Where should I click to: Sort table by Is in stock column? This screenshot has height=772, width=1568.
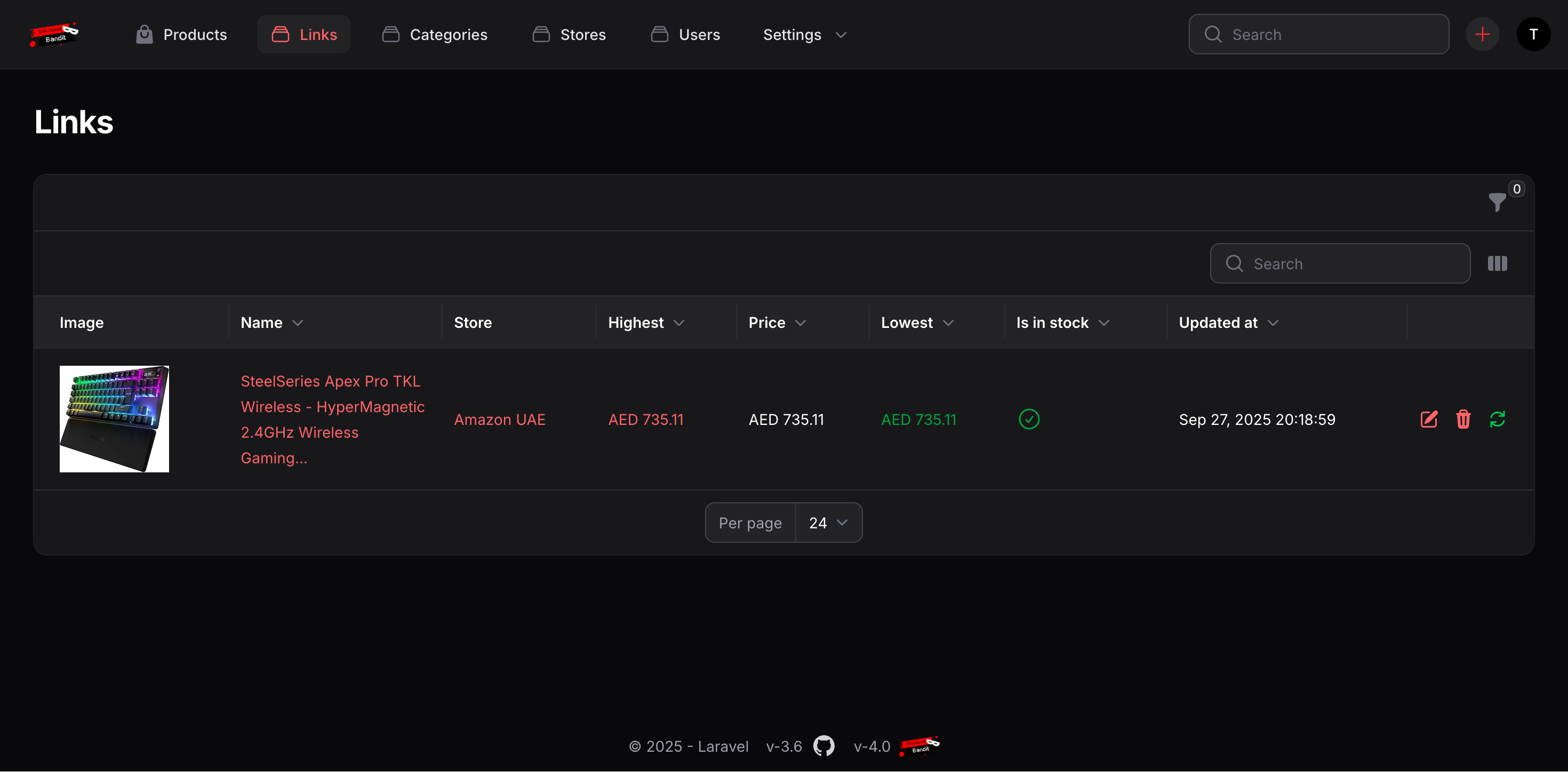pos(1062,323)
